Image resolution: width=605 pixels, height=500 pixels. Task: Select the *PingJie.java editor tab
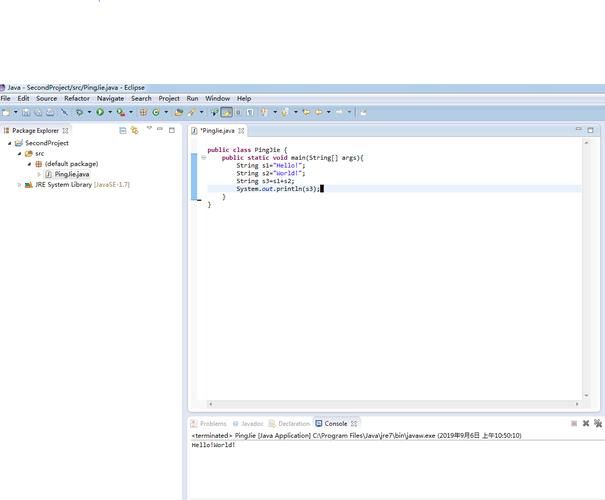pyautogui.click(x=217, y=131)
